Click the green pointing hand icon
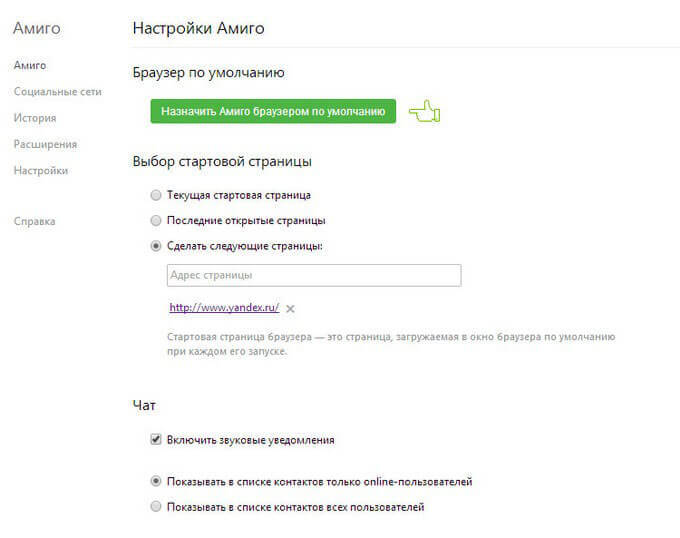This screenshot has width=680, height=538. pyautogui.click(x=424, y=111)
